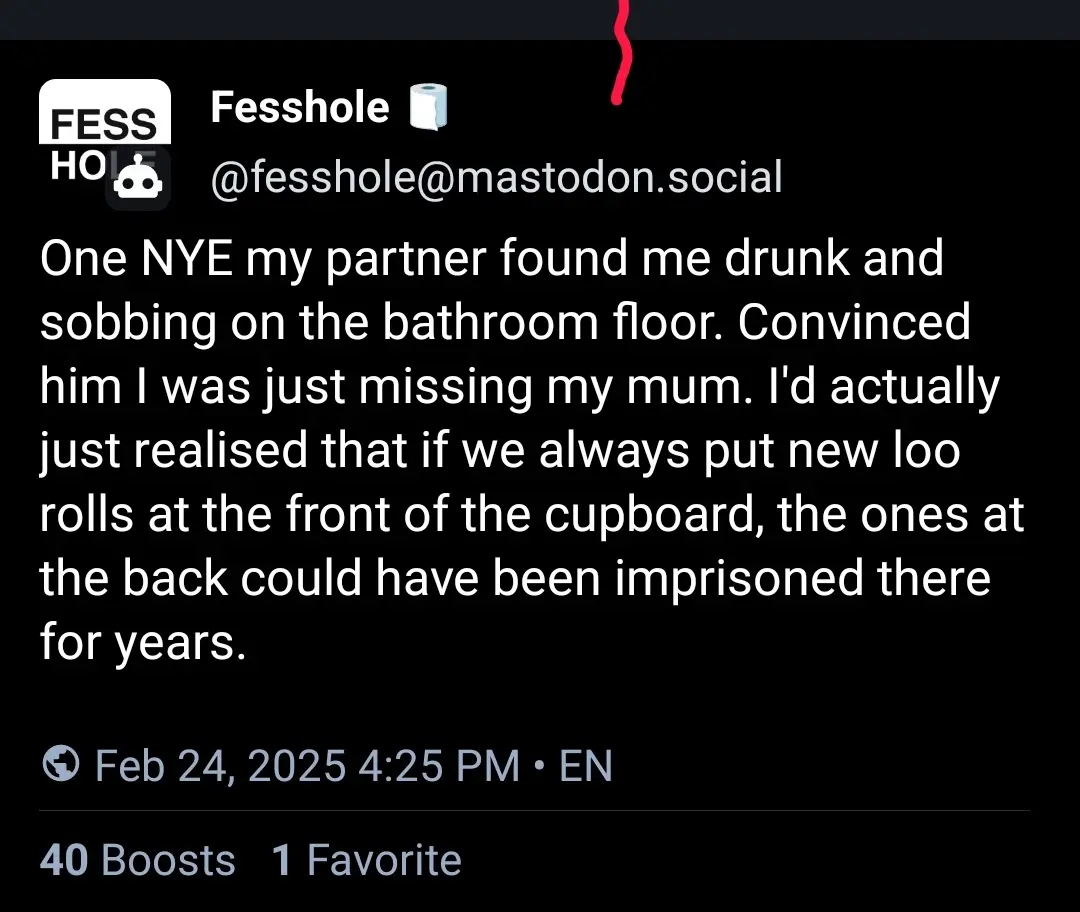Click the Feb 24, 2025 4:25 PM timestamp
The image size is (1080, 912).
[x=307, y=765]
